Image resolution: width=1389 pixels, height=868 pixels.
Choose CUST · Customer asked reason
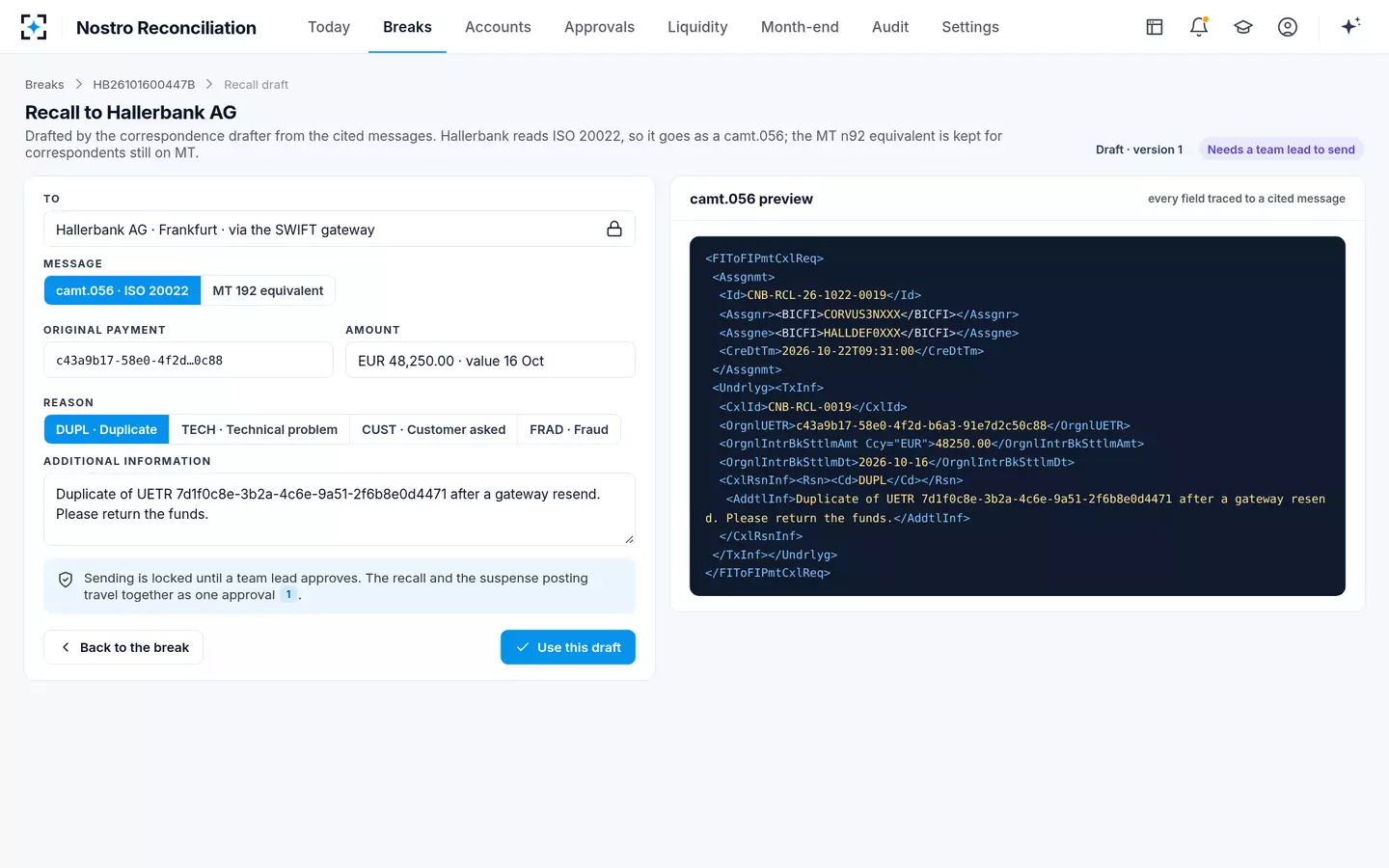point(433,429)
